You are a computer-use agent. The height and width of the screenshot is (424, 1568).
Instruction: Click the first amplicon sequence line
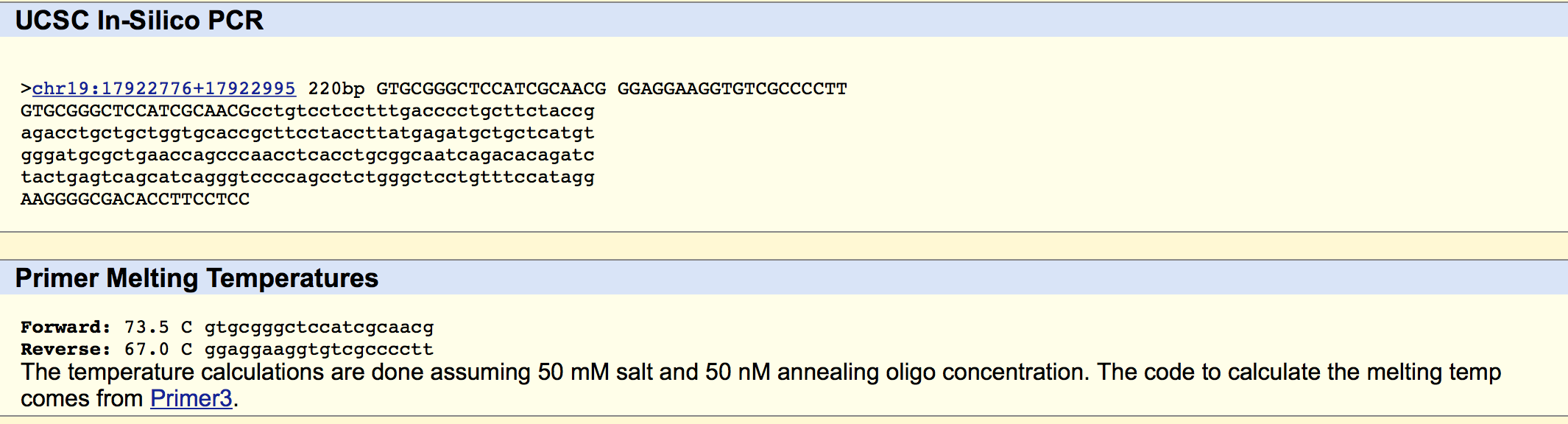(x=307, y=111)
